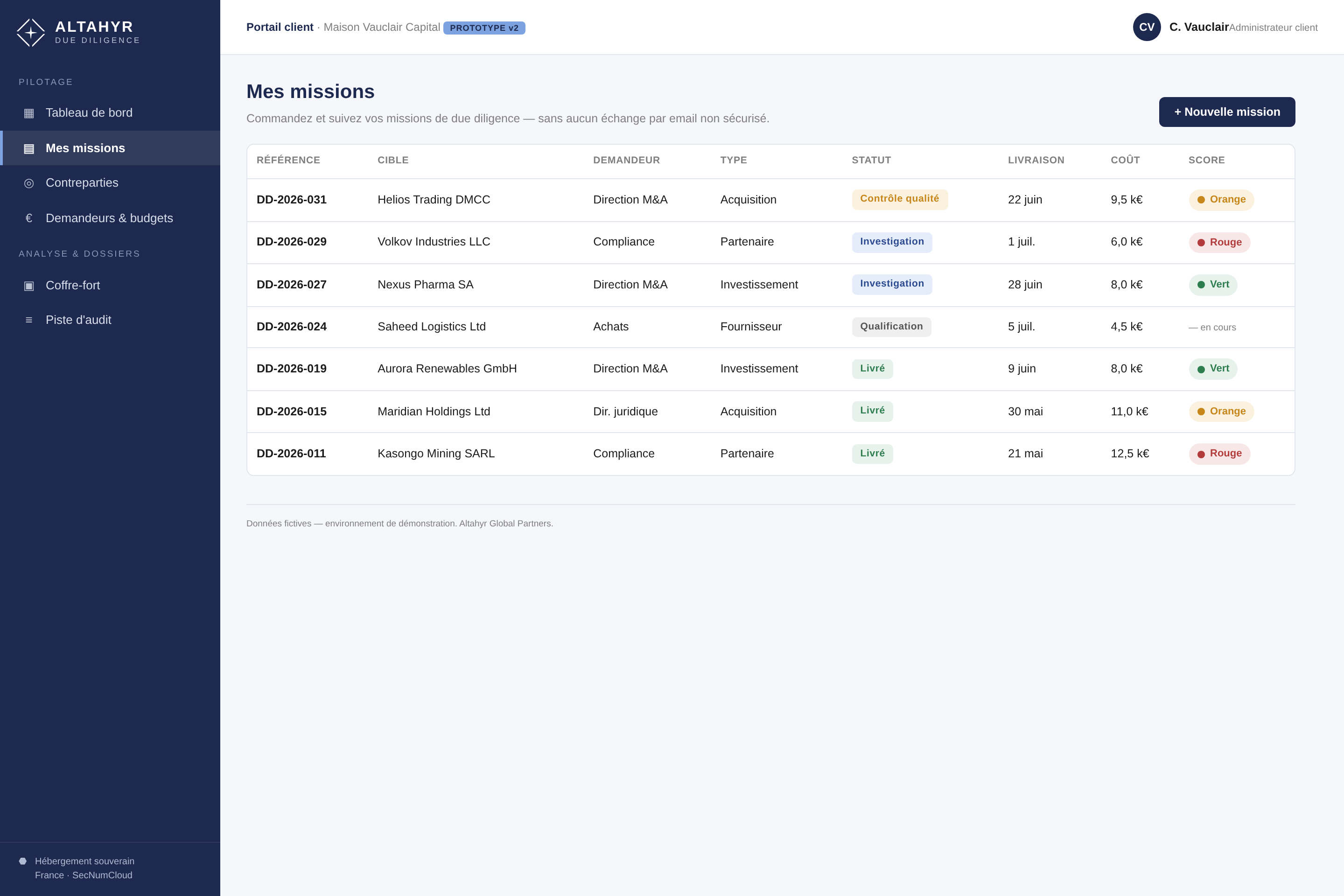The height and width of the screenshot is (896, 1344).
Task: Click the Coffre-fort vault icon
Action: (28, 286)
